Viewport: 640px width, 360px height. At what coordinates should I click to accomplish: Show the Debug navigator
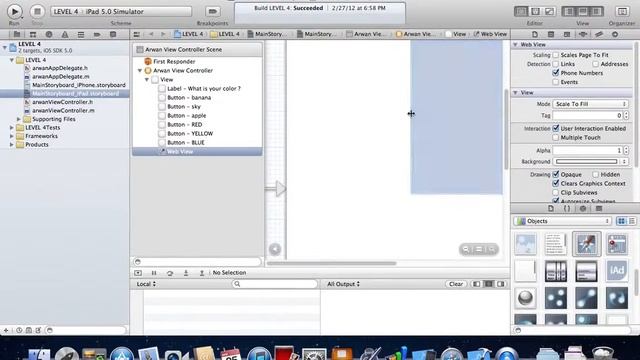click(81, 34)
